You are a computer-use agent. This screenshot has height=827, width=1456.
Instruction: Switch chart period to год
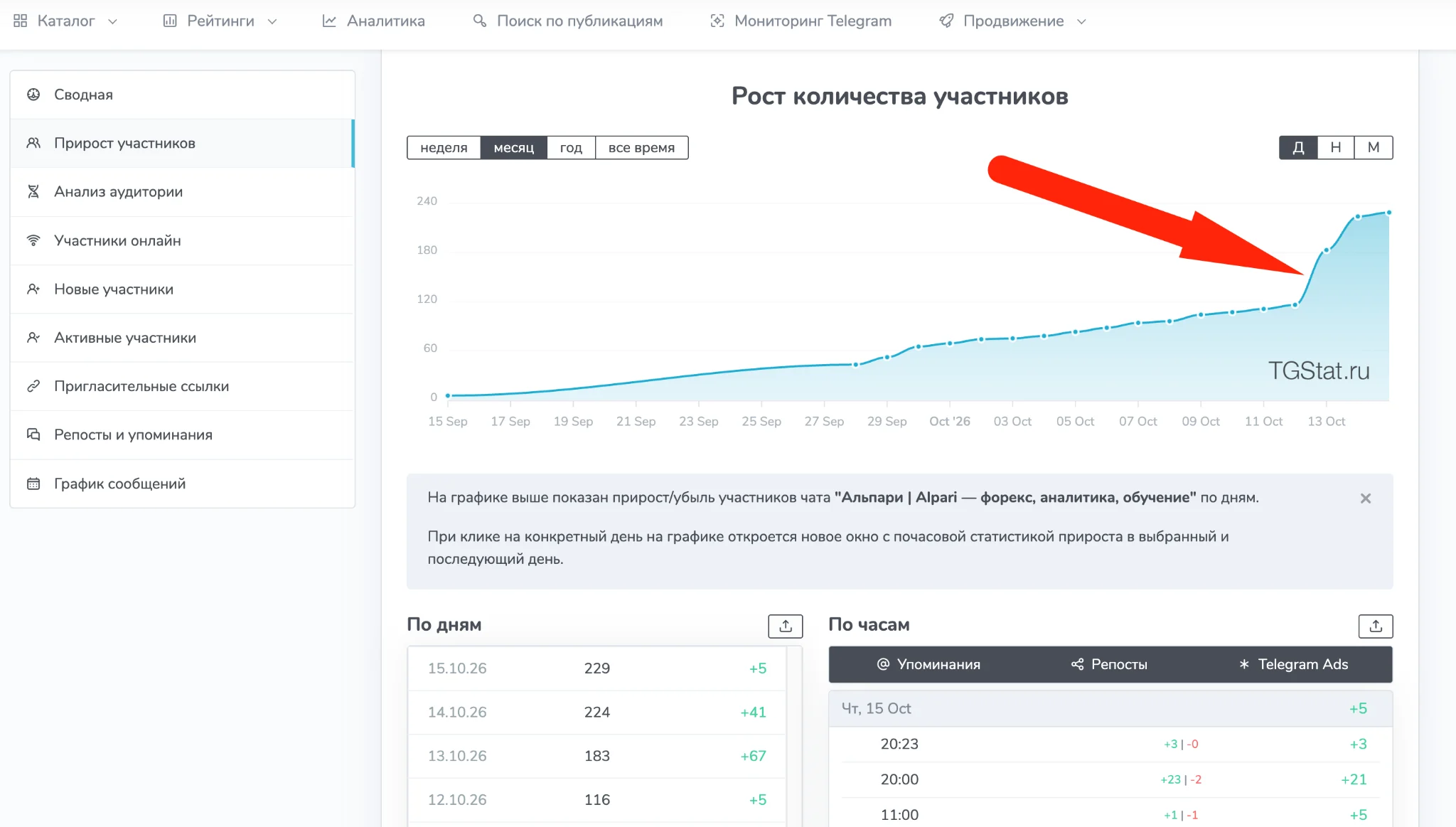[x=571, y=148]
